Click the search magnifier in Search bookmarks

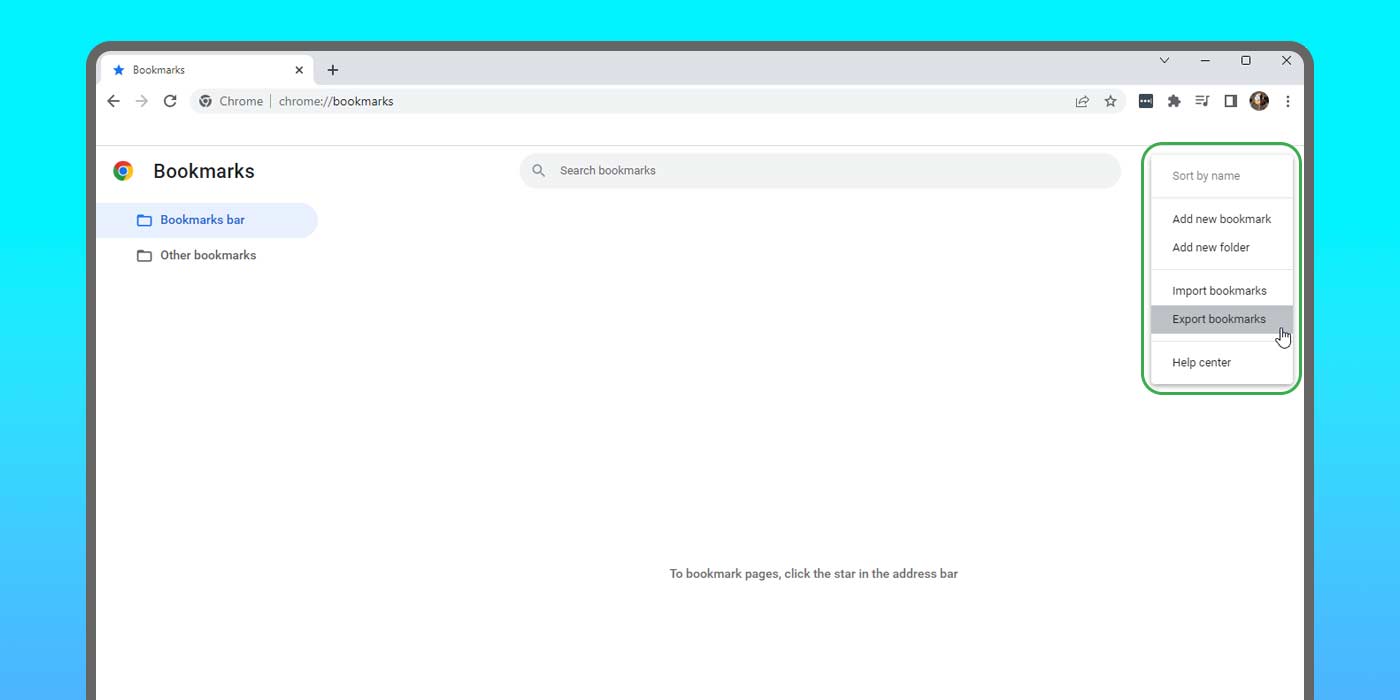click(538, 170)
